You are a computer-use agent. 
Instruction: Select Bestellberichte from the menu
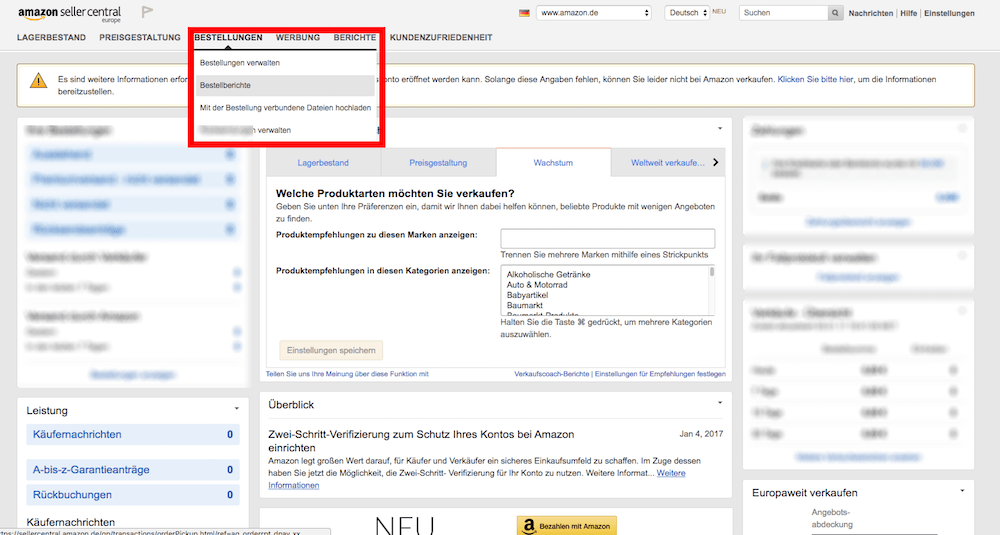click(285, 85)
